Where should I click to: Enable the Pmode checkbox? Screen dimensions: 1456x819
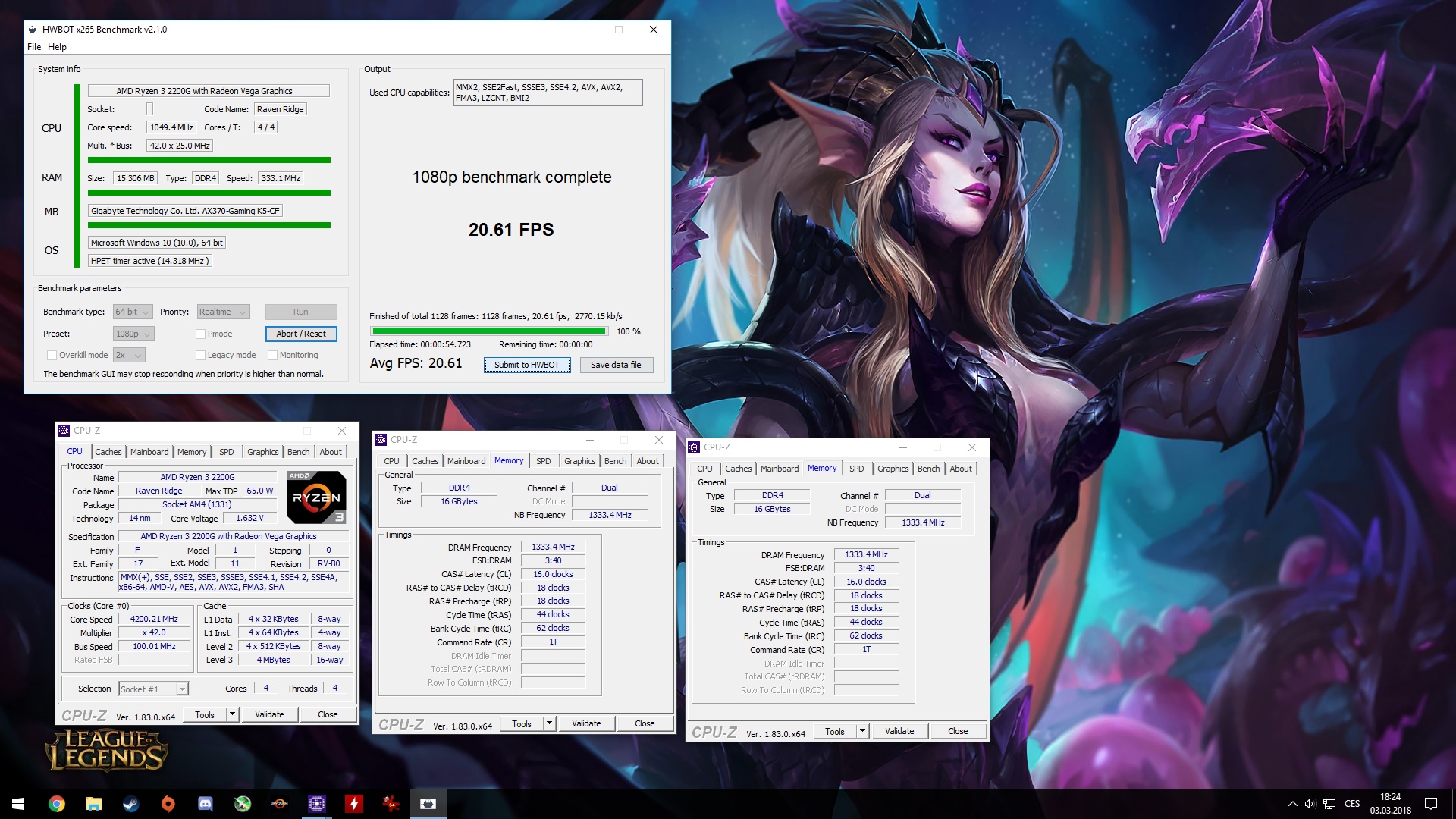point(200,334)
